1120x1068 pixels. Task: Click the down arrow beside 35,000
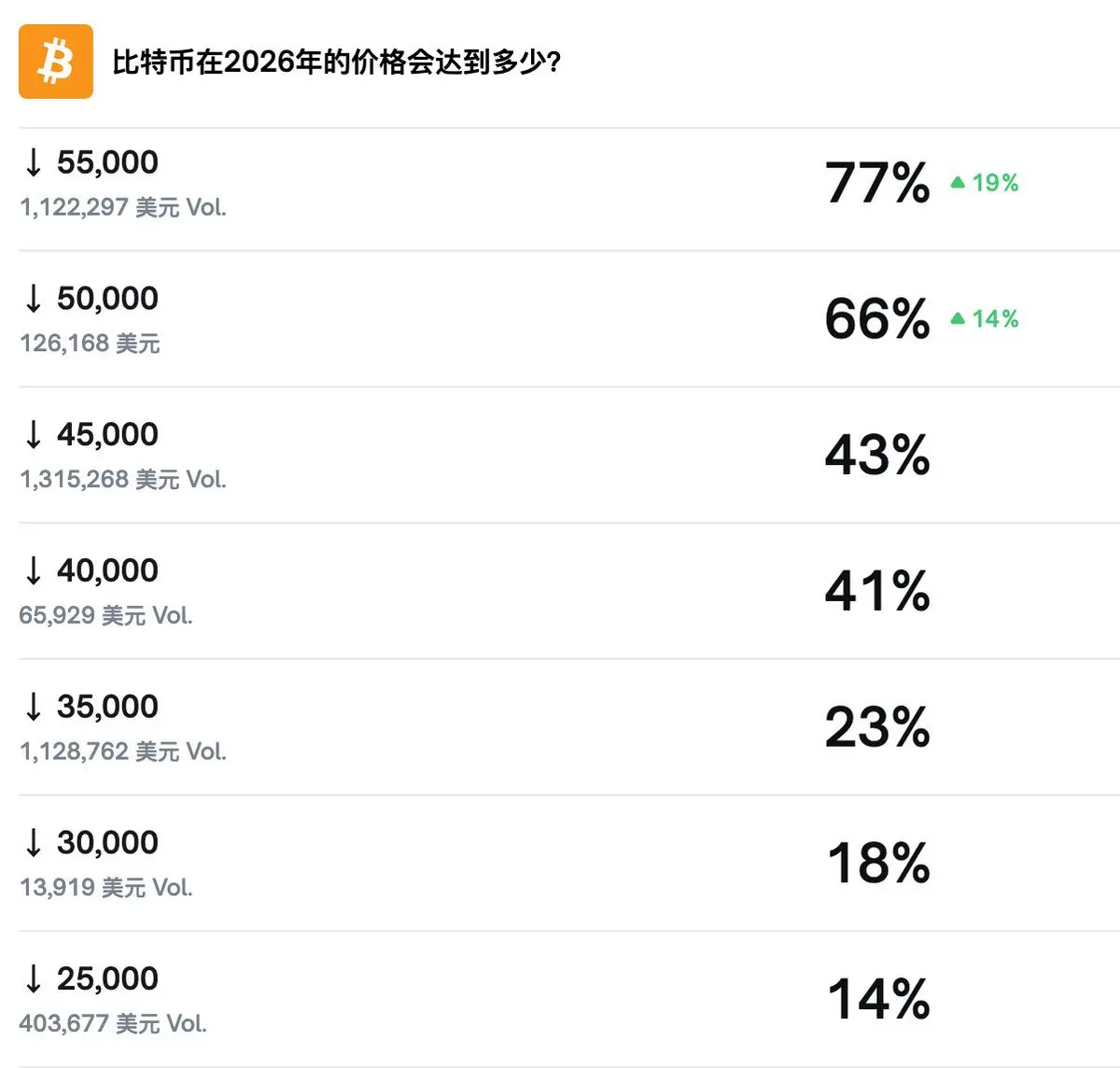(x=34, y=707)
